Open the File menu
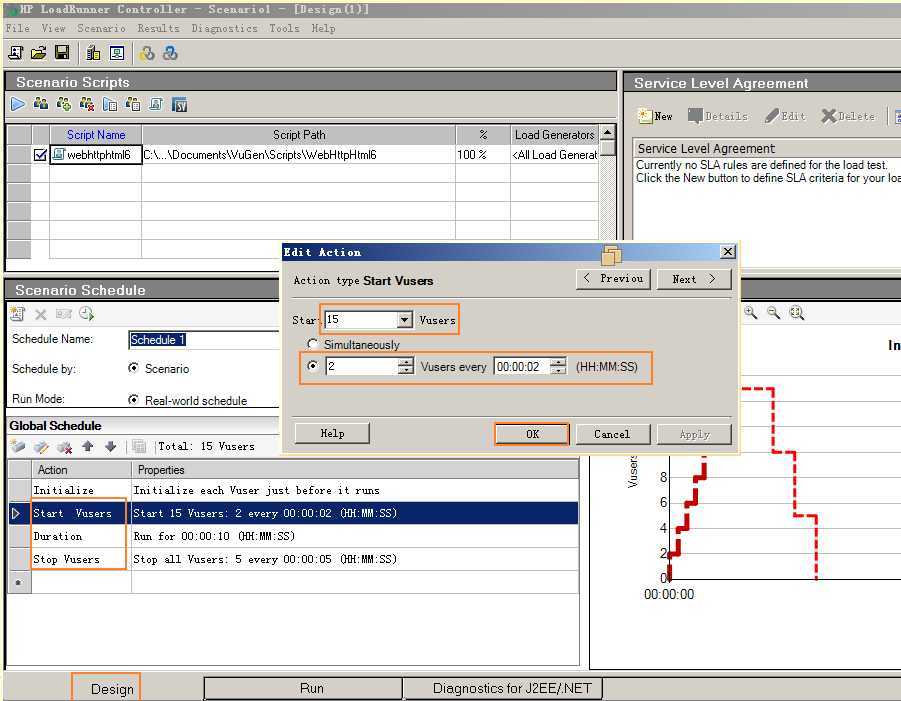The width and height of the screenshot is (901, 701). [x=17, y=28]
